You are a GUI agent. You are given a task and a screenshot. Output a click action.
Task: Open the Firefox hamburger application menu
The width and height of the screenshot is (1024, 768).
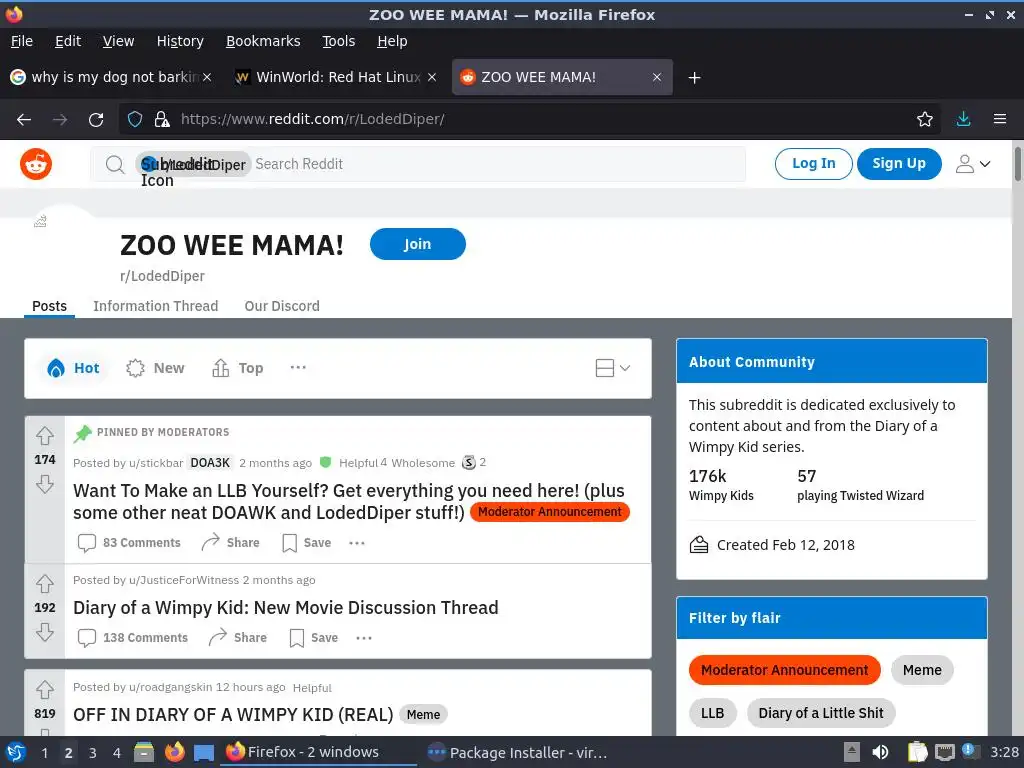(999, 119)
